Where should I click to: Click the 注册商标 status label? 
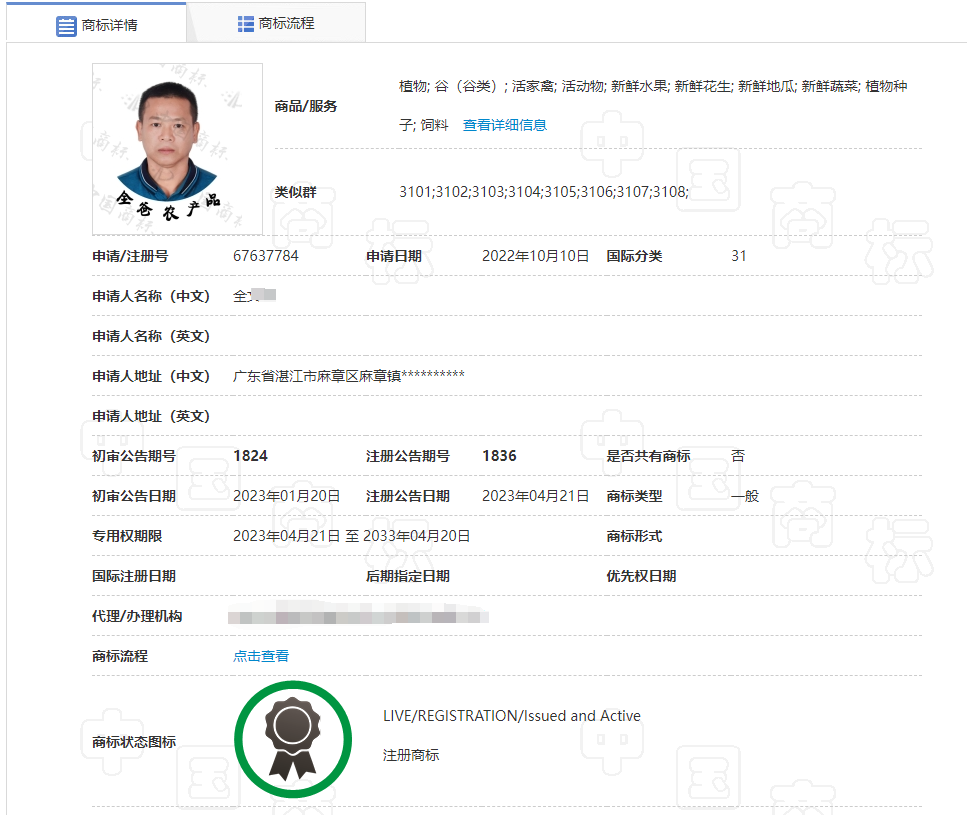pyautogui.click(x=411, y=755)
